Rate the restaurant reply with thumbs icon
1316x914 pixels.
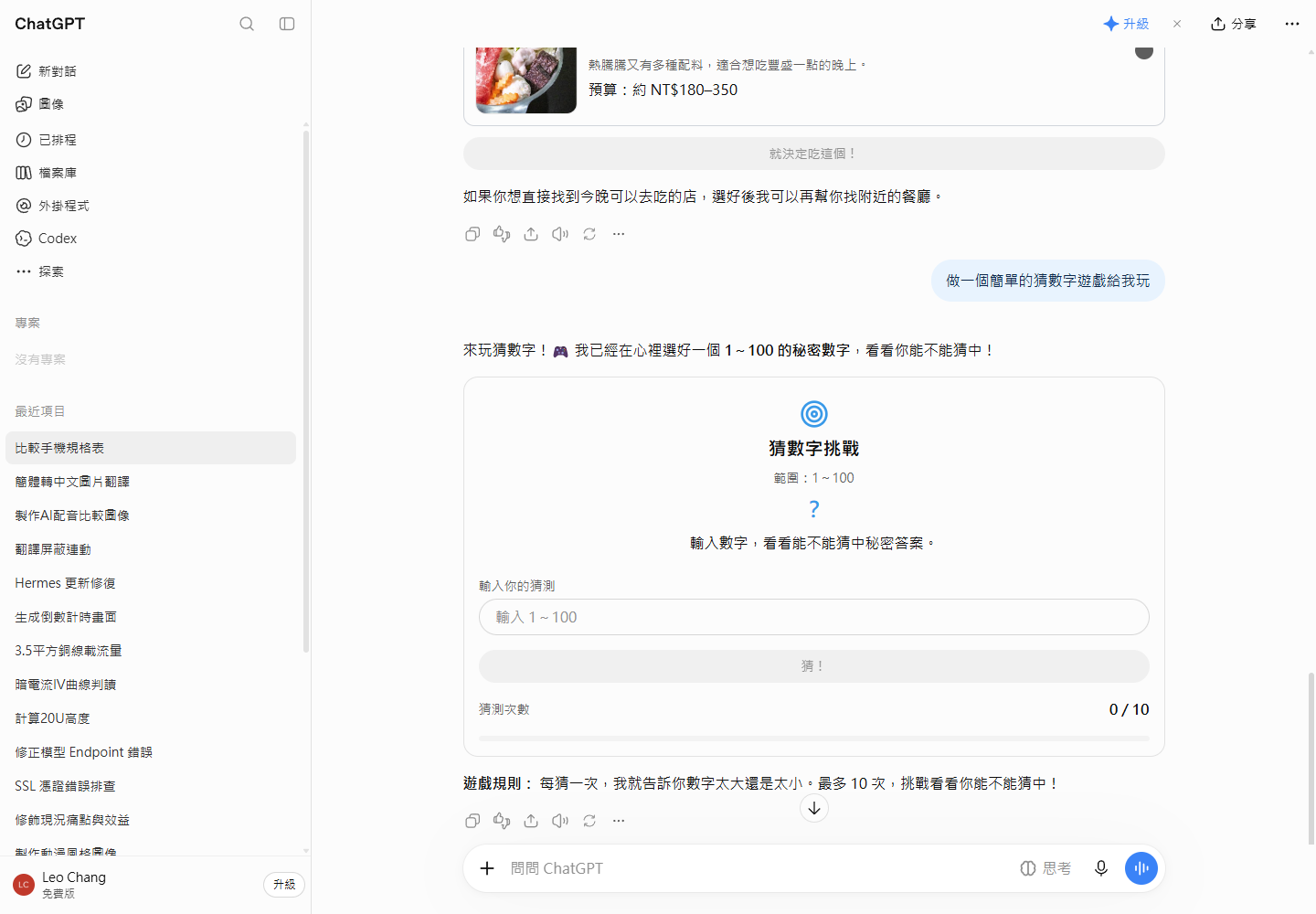[502, 234]
